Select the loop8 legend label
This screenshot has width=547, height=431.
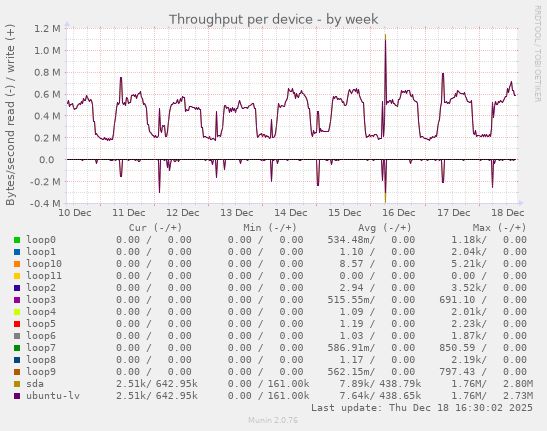41,359
